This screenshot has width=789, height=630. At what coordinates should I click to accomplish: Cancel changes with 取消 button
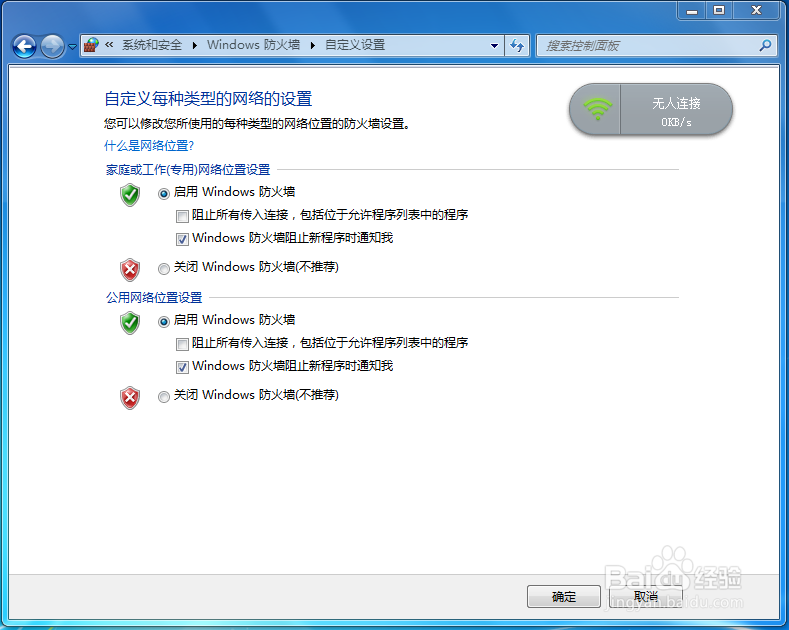click(x=646, y=597)
